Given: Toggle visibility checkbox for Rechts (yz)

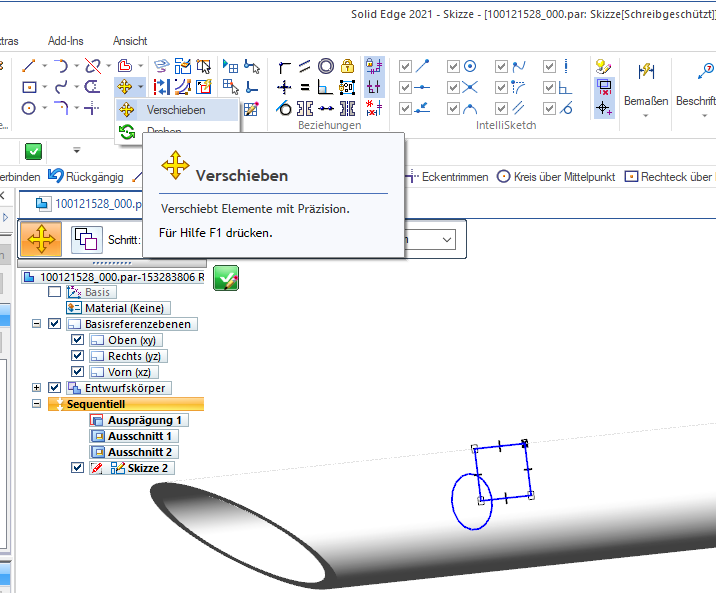Looking at the screenshot, I should tap(78, 356).
